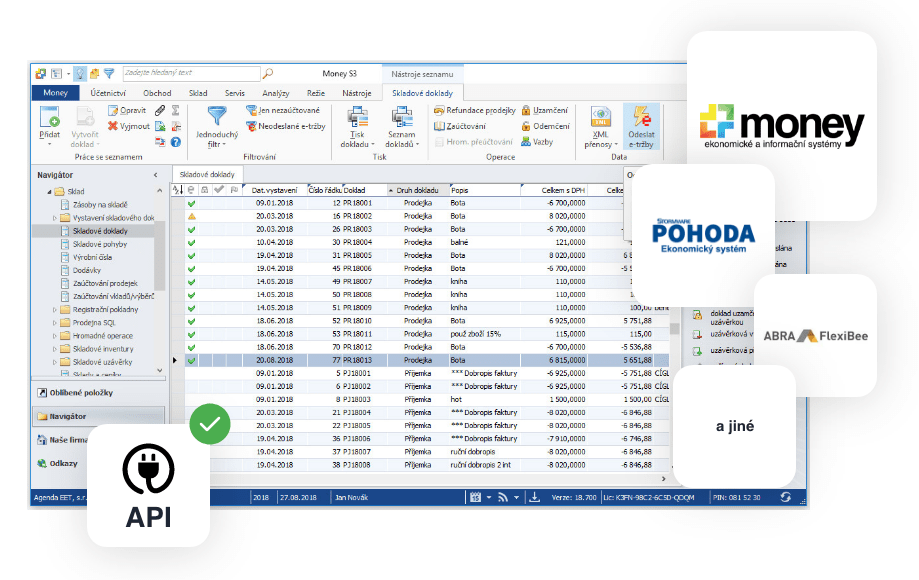Viewport: 919px width, 580px height.
Task: Click Uzamčení with the lock icon
Action: coord(544,110)
